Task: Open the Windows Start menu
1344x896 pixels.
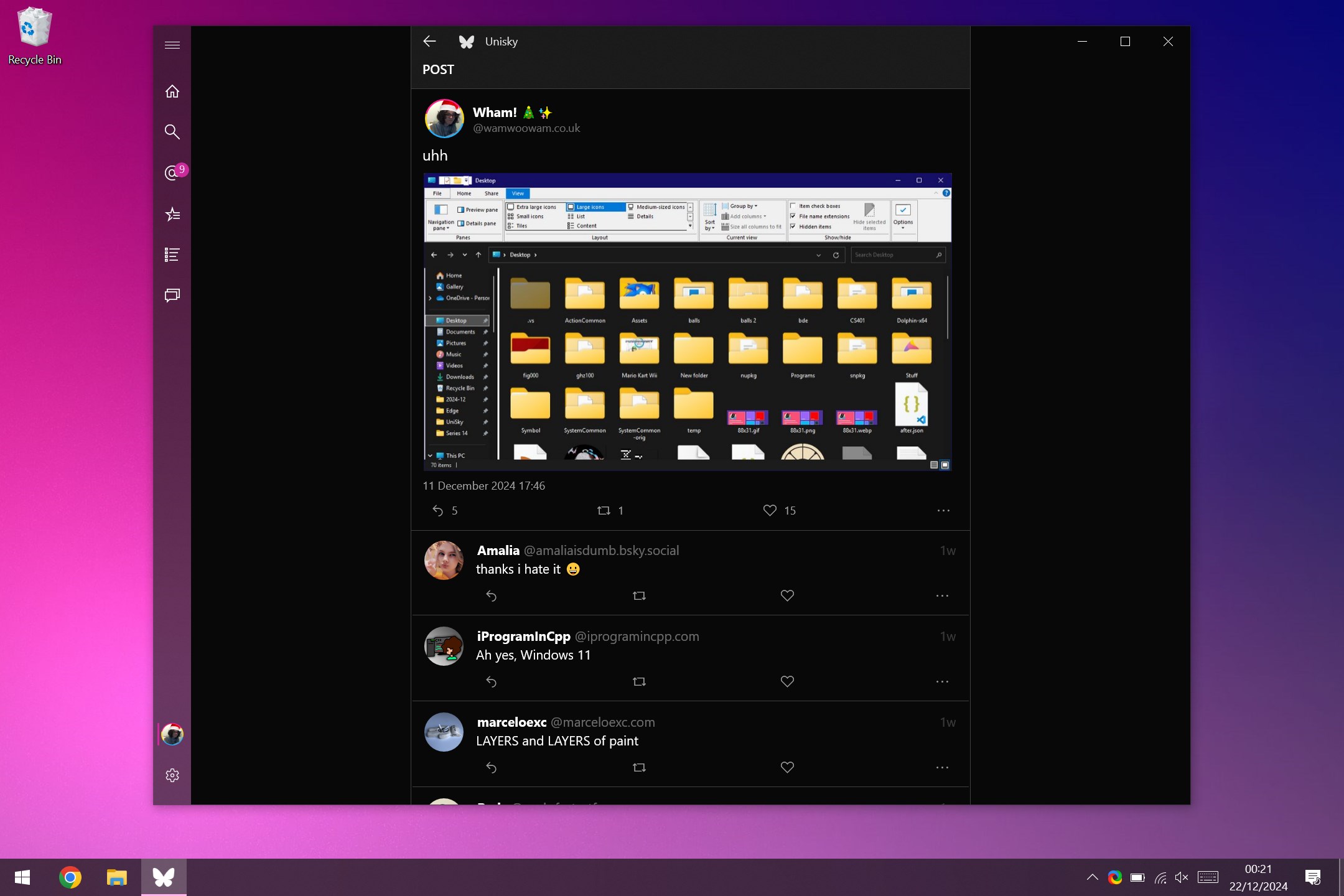Action: click(x=22, y=877)
